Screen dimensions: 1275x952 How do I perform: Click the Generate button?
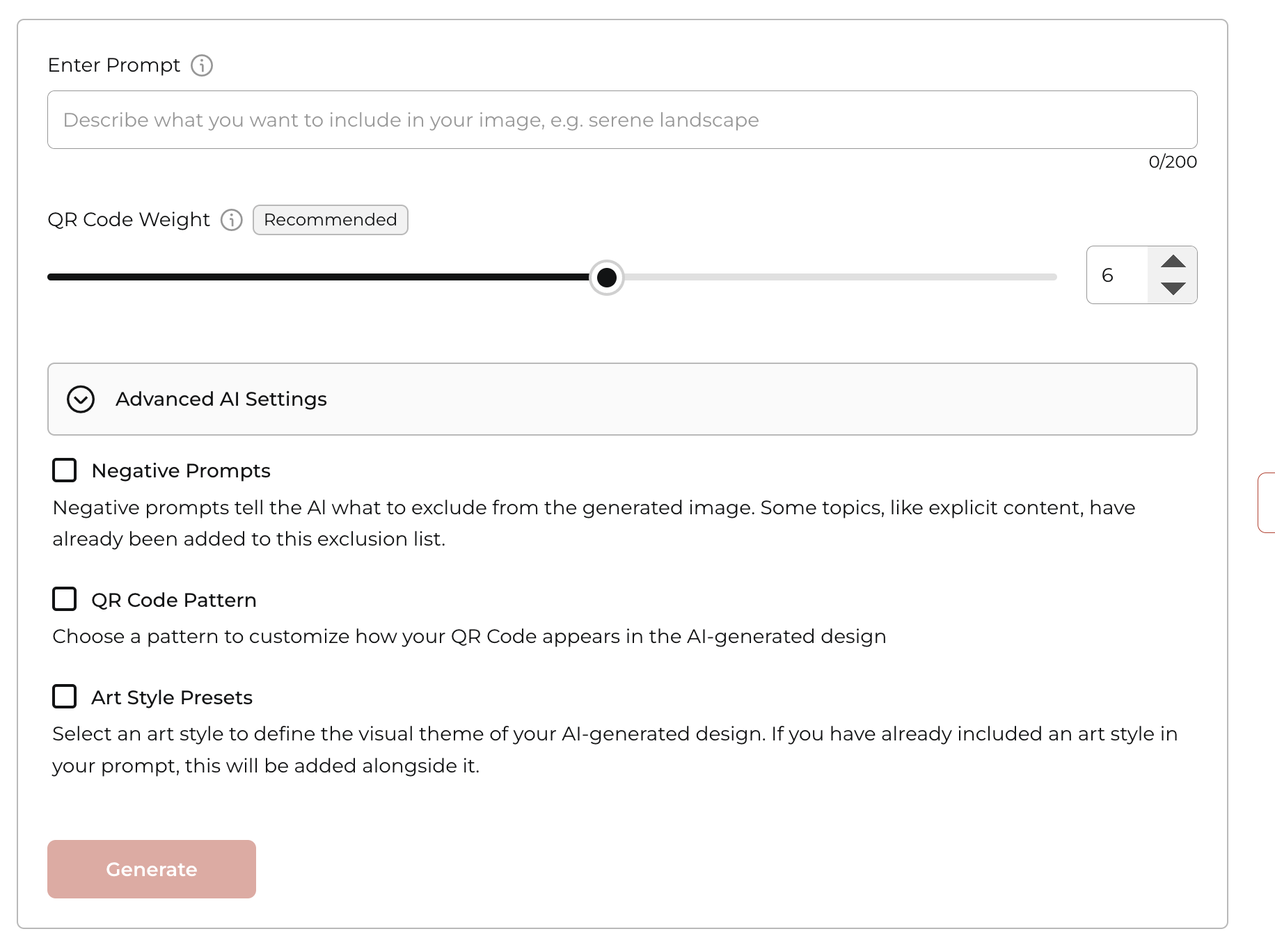[152, 869]
